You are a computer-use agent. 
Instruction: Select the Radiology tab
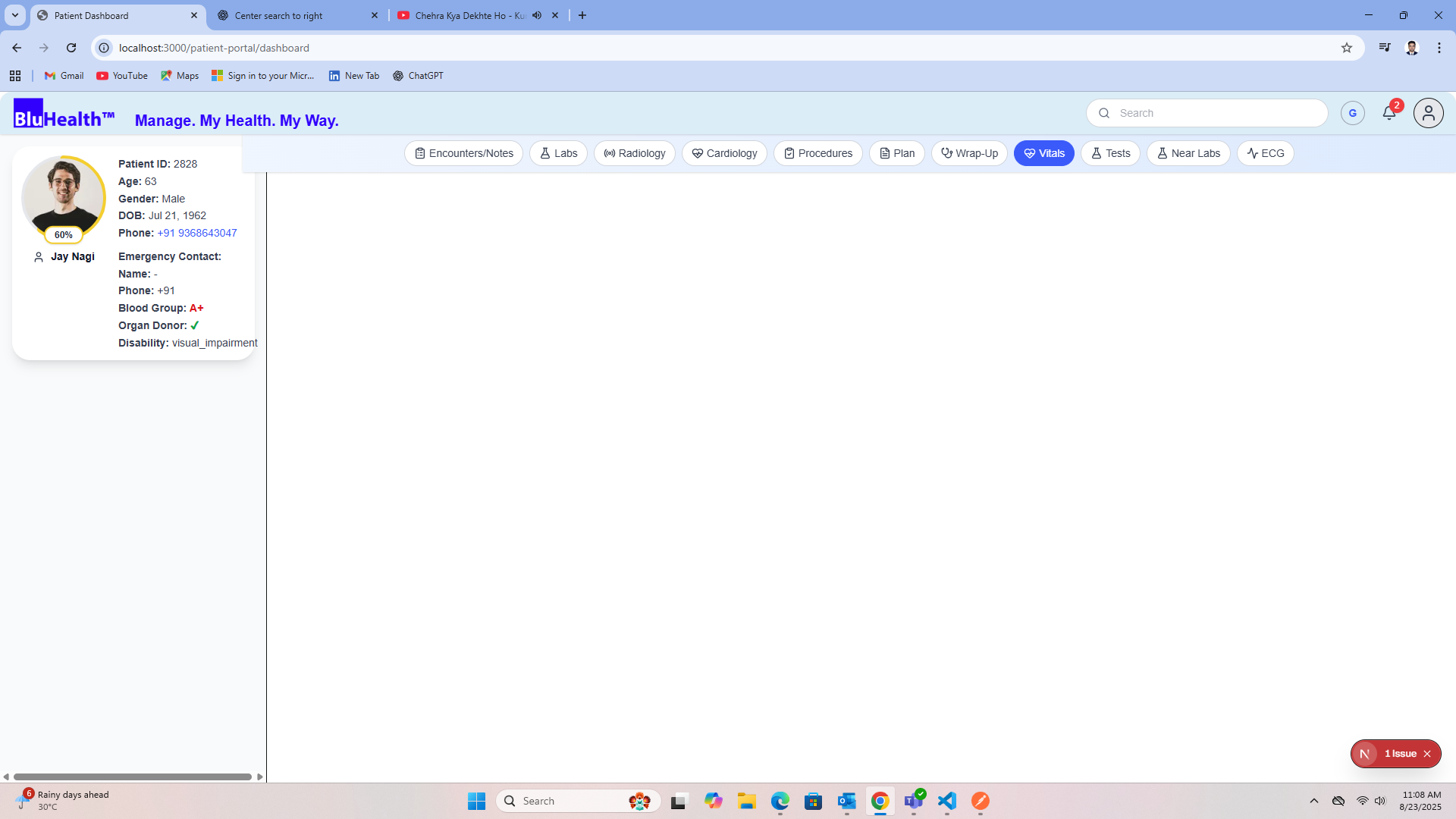(634, 153)
